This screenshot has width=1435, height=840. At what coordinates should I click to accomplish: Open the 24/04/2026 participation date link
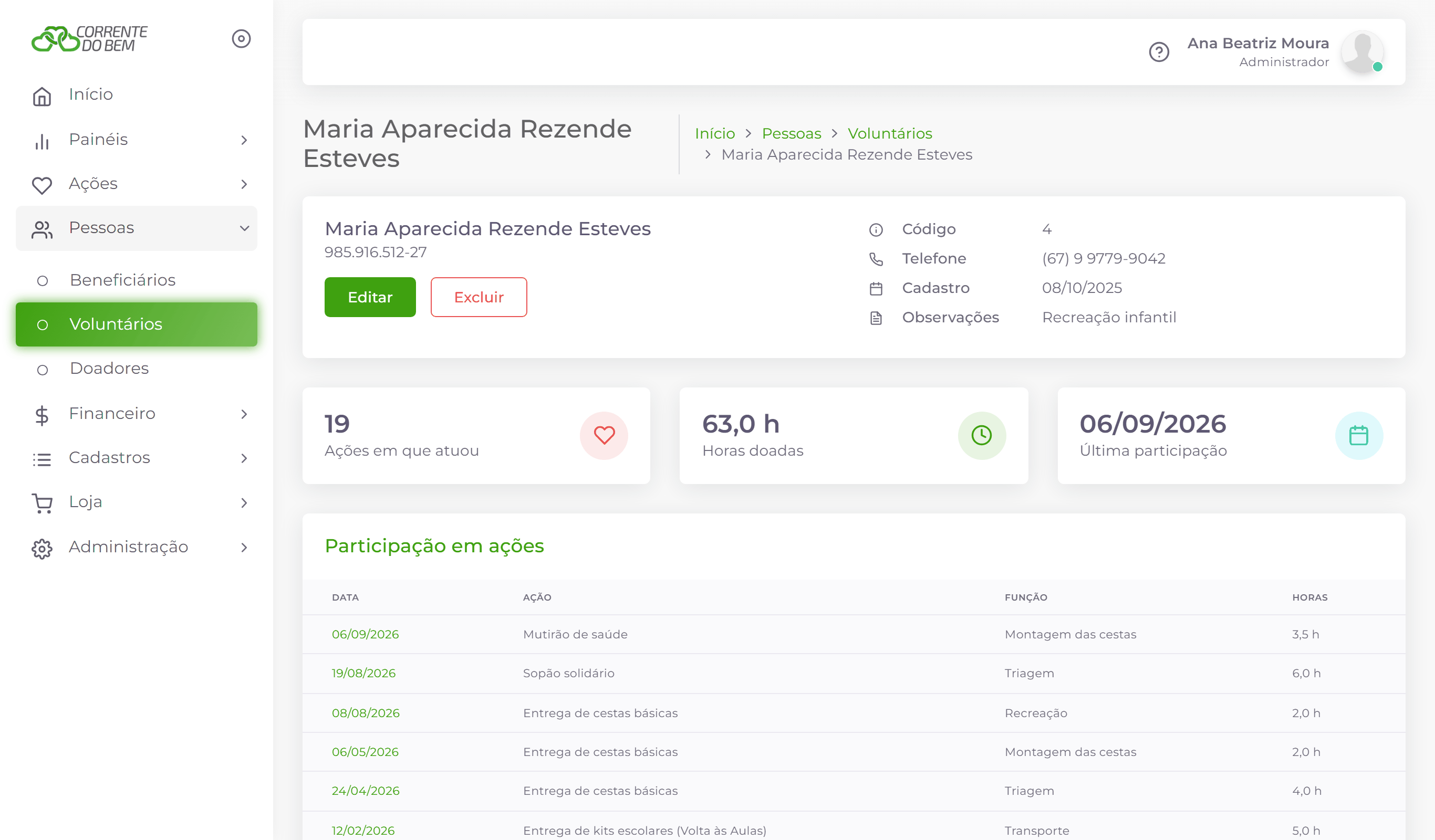(366, 791)
